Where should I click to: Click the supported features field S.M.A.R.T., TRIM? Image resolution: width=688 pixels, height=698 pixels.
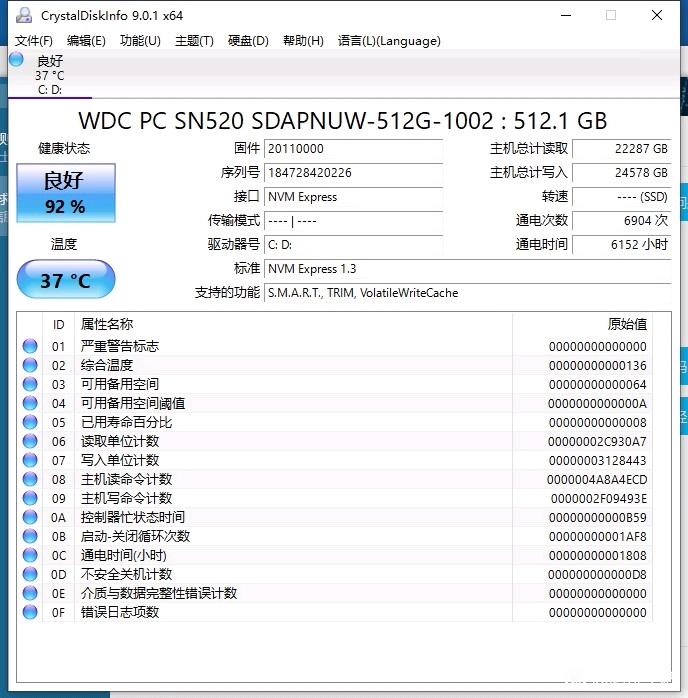(467, 293)
